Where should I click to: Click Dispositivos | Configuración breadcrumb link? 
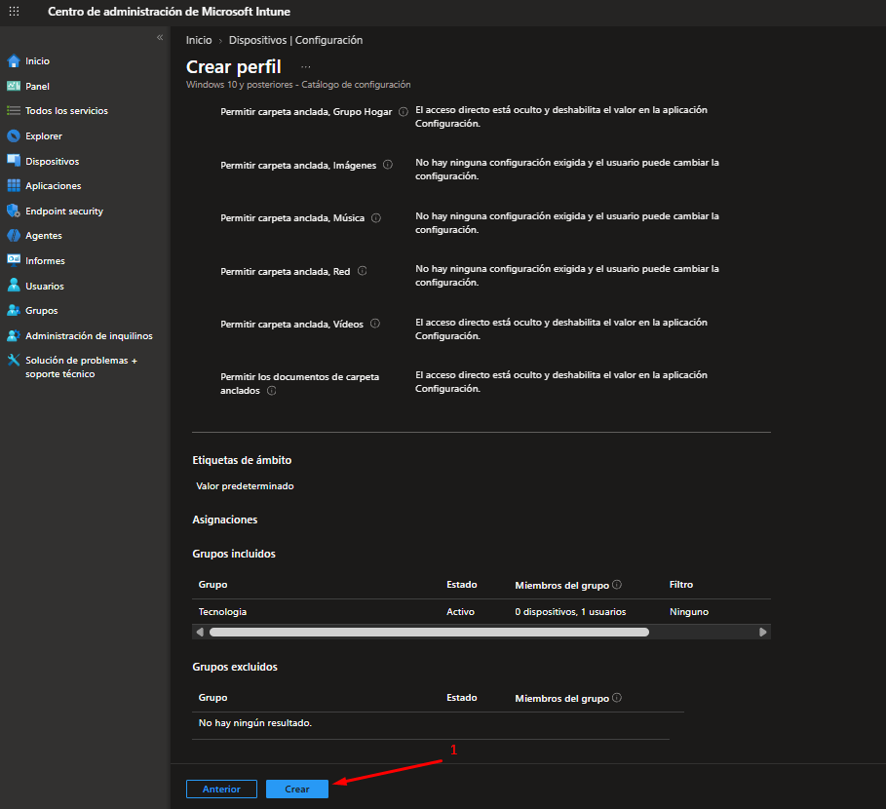click(296, 40)
